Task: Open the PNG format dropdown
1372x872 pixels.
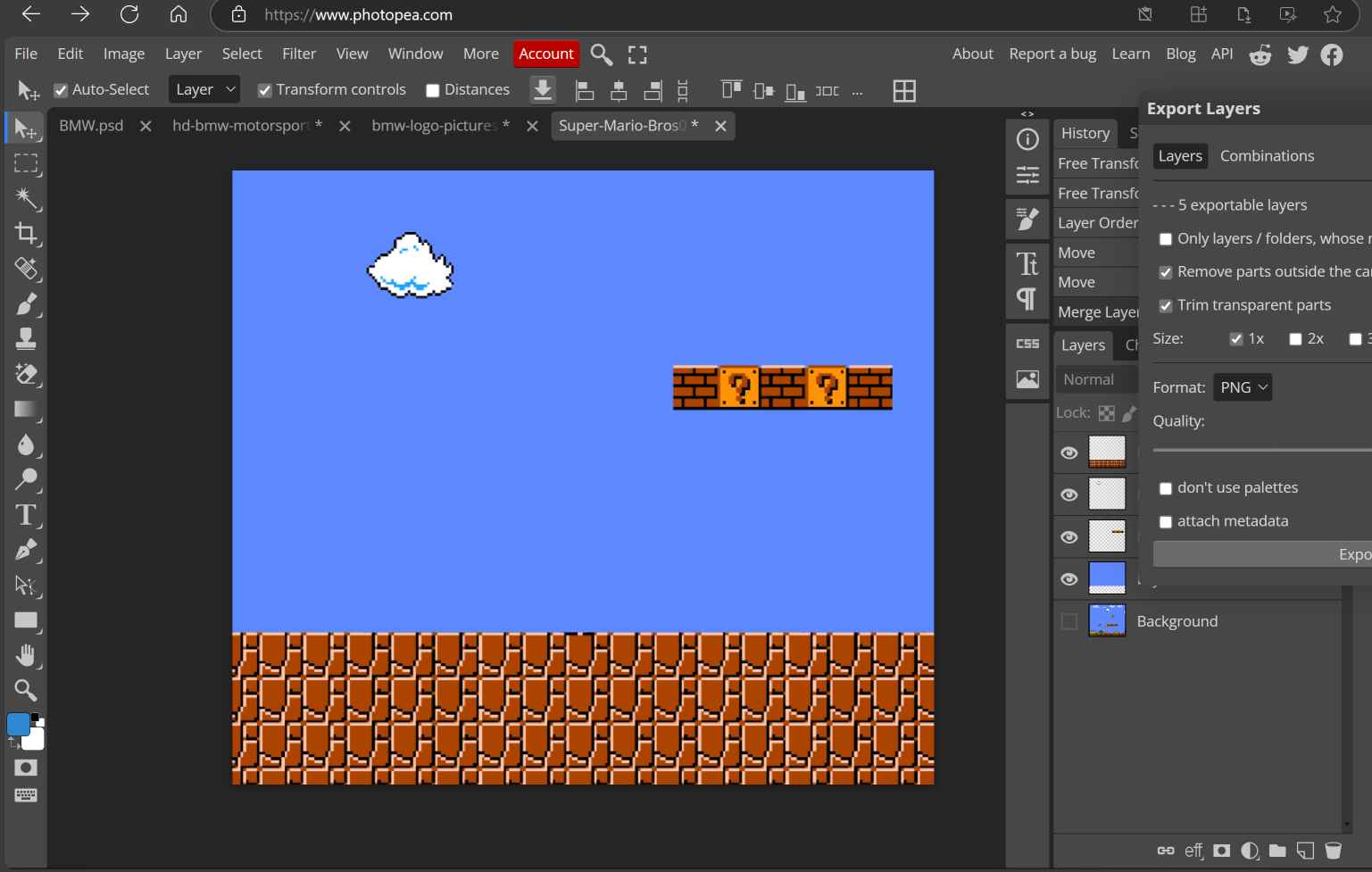Action: [x=1243, y=387]
